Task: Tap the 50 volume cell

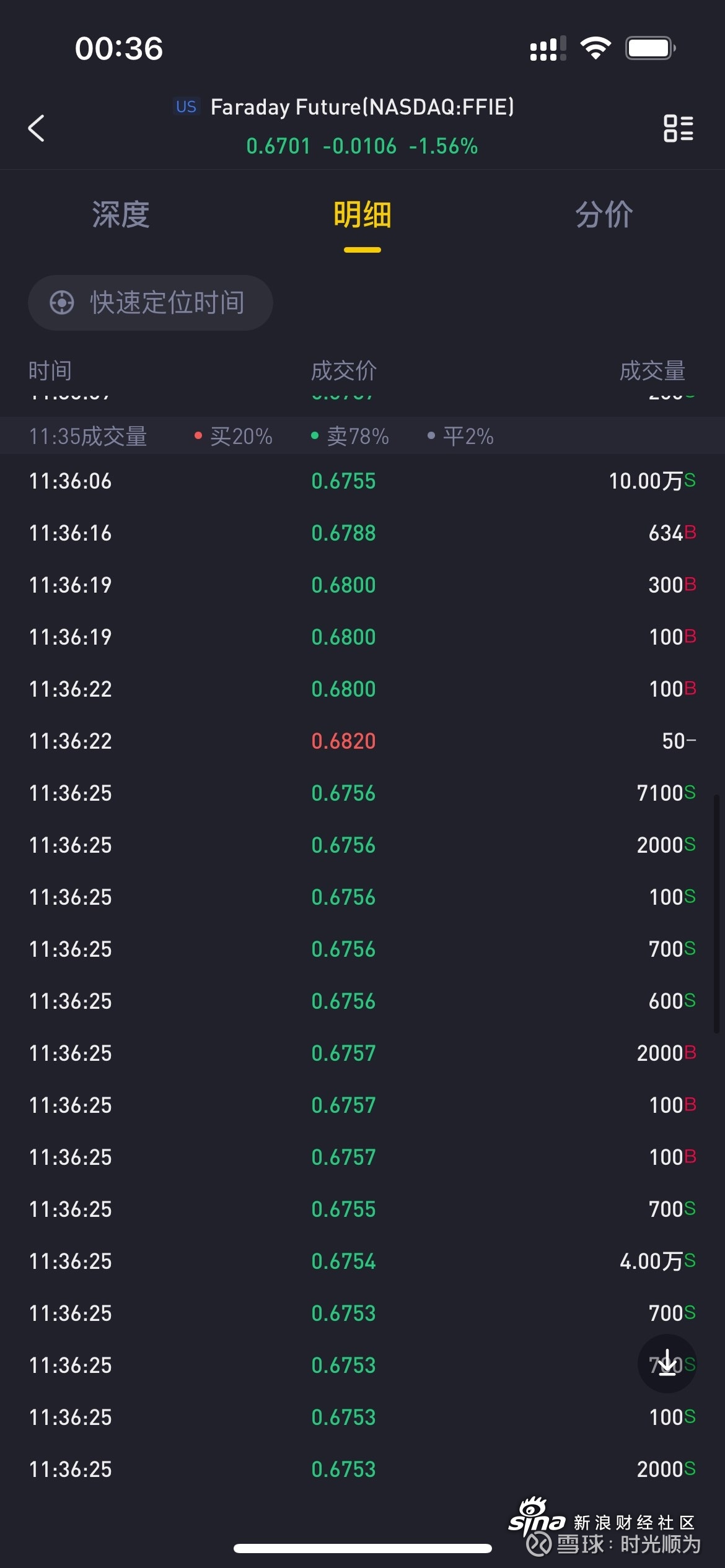Action: pos(679,741)
